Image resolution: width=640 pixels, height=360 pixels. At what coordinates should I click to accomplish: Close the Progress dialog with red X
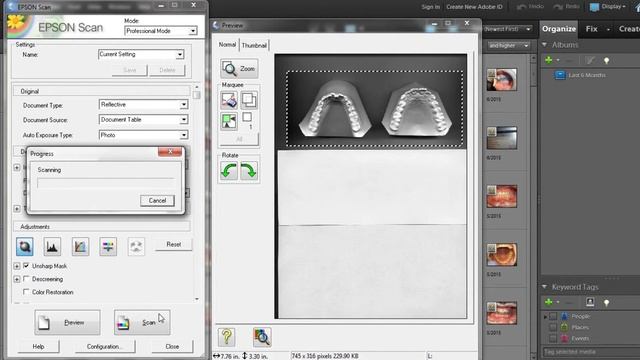[170, 151]
